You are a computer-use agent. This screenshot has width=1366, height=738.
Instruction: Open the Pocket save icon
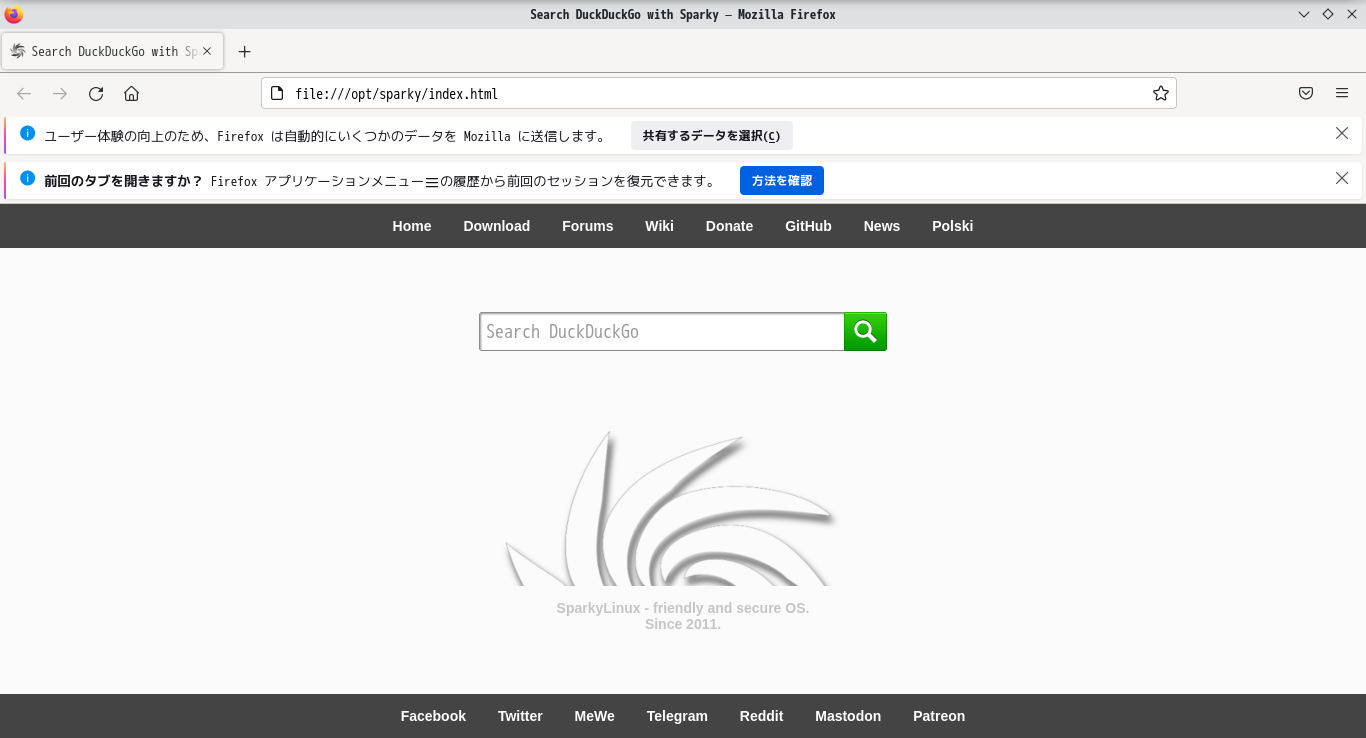coord(1306,93)
